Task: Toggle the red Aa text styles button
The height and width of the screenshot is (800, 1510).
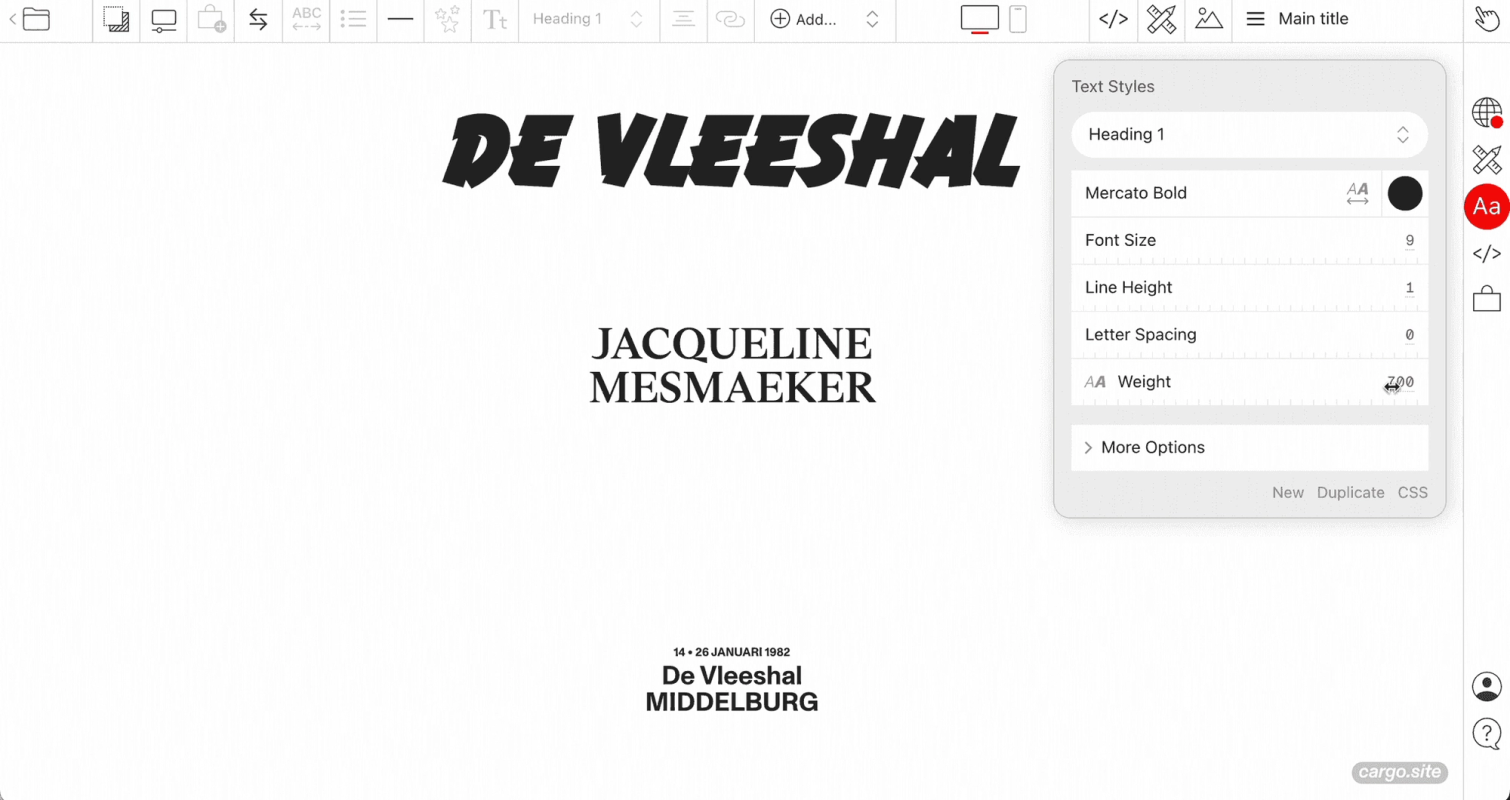Action: tap(1487, 207)
